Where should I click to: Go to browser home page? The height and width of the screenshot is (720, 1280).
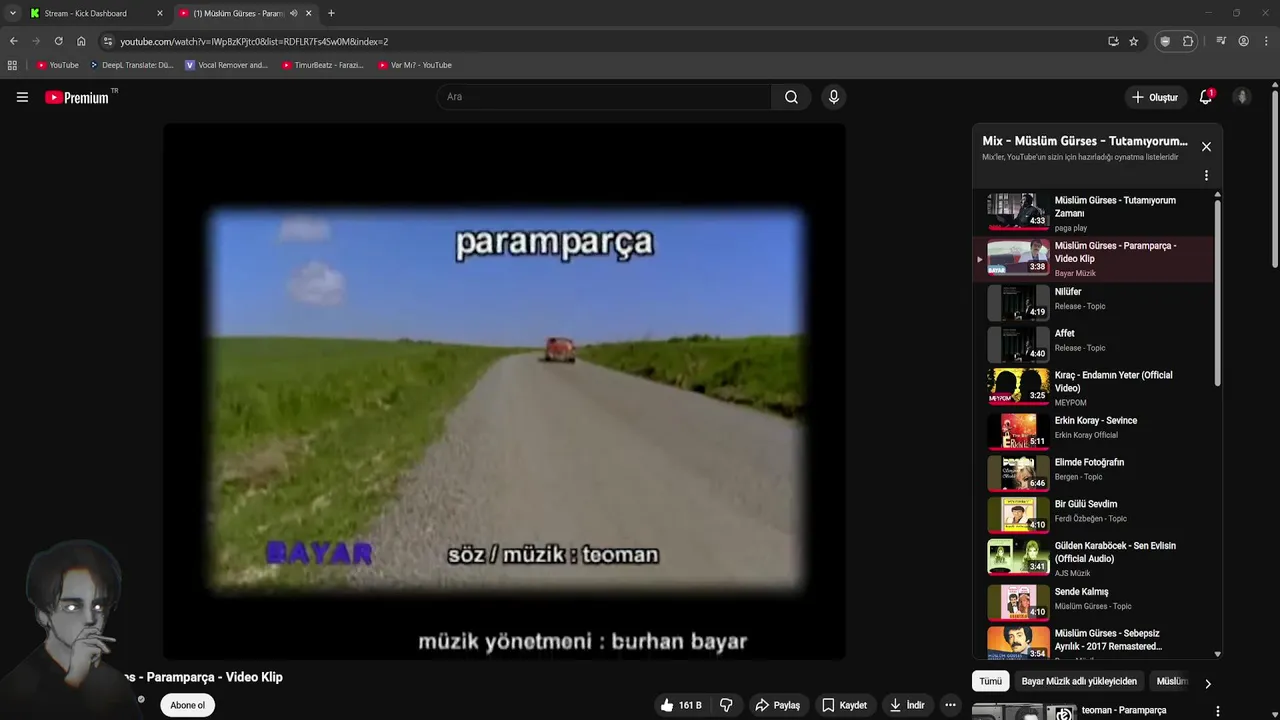(81, 41)
